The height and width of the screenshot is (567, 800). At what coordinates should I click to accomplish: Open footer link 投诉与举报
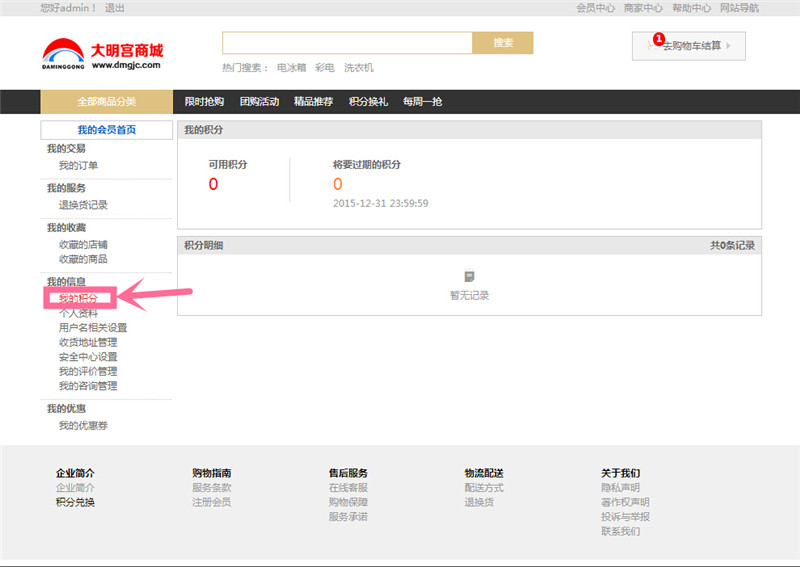pyautogui.click(x=625, y=516)
